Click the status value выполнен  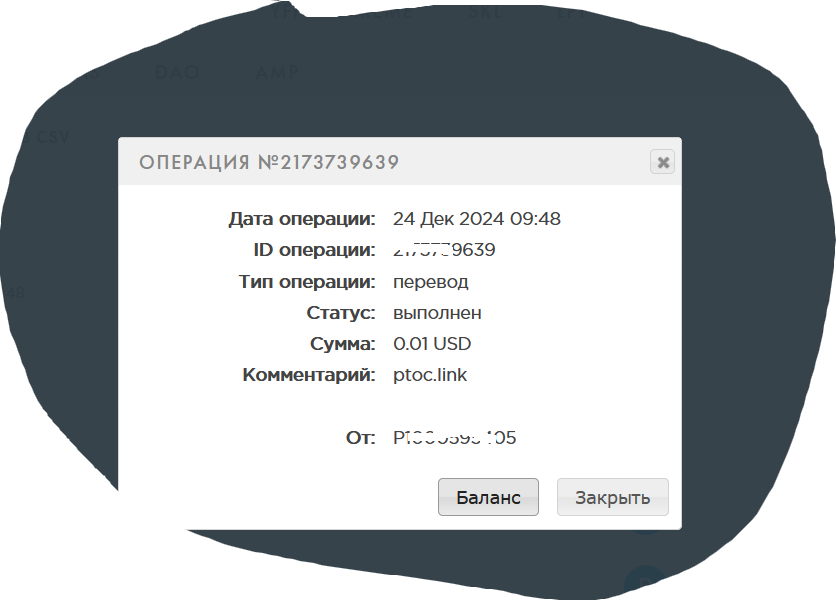(x=437, y=313)
